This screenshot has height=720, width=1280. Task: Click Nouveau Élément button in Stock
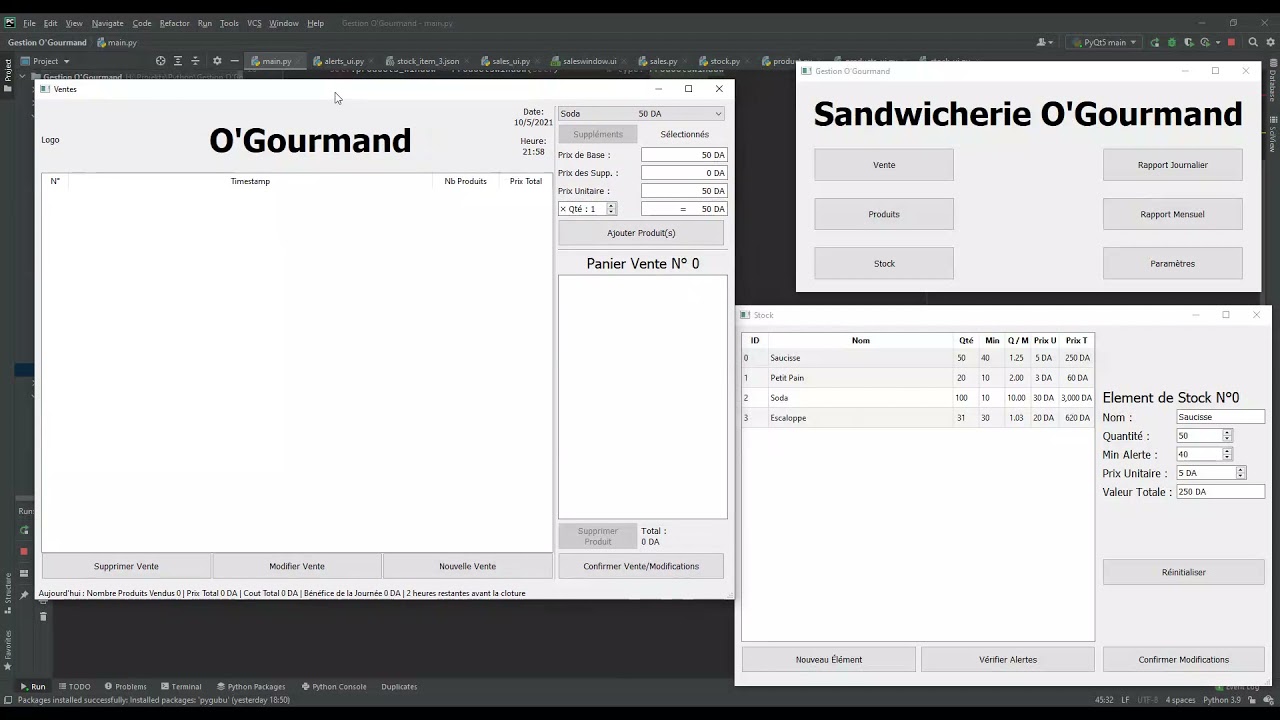click(828, 660)
